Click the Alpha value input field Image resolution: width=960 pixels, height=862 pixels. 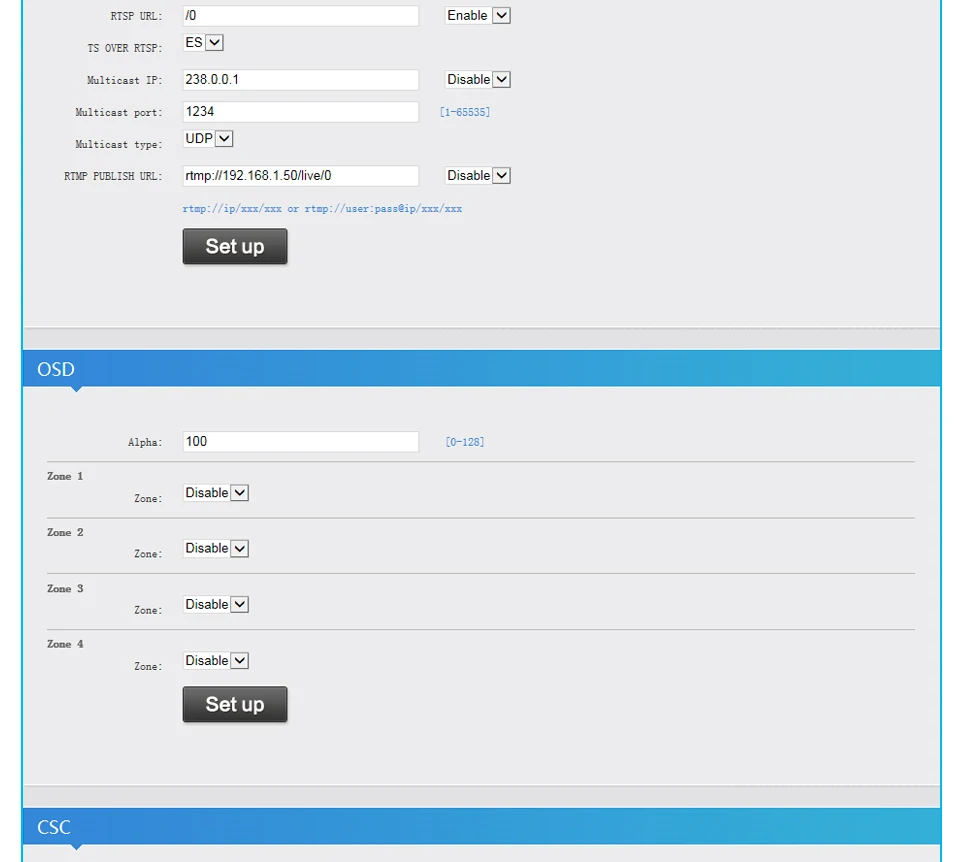pyautogui.click(x=301, y=441)
